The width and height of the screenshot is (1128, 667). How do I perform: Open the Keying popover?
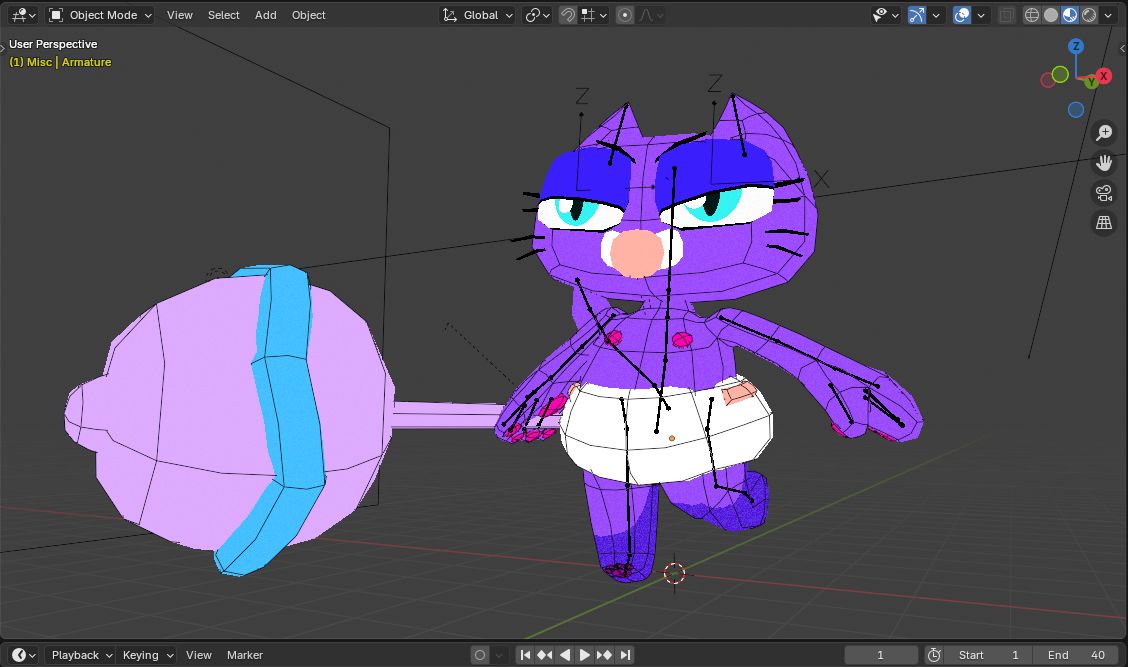tap(147, 655)
